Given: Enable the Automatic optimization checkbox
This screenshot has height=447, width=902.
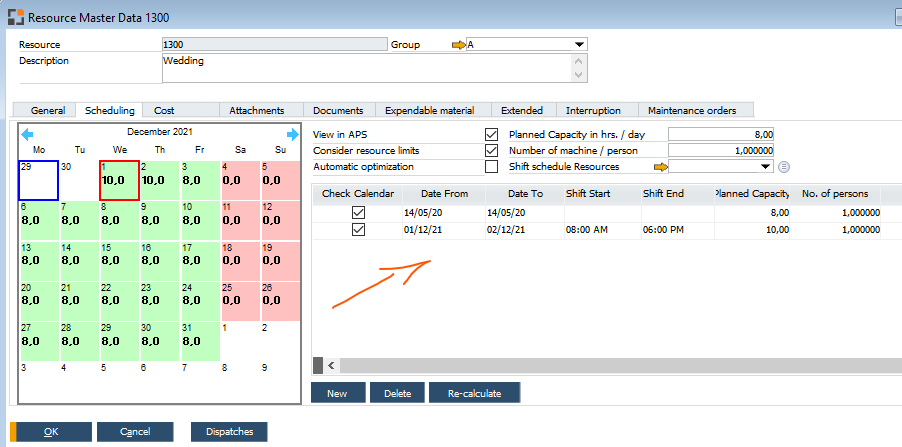Looking at the screenshot, I should point(491,167).
